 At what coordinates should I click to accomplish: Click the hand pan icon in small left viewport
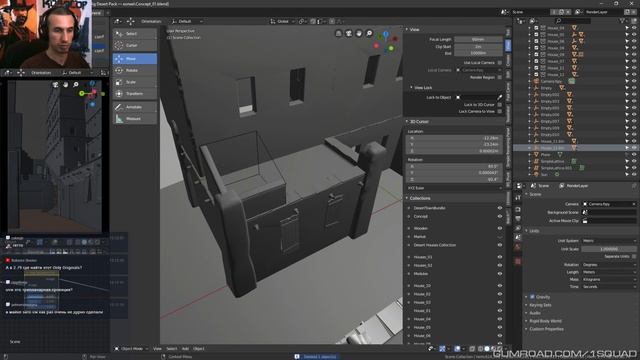coord(65,84)
